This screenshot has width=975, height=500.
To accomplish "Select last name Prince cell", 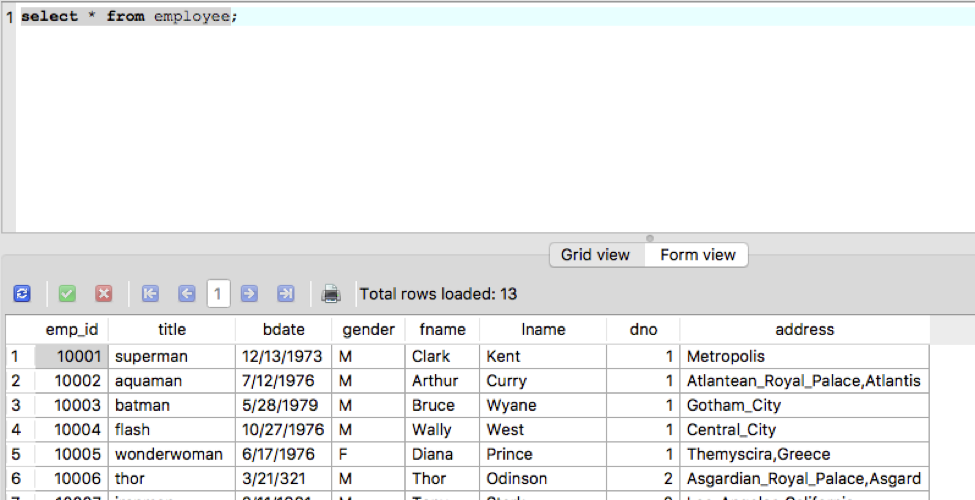I will (x=543, y=454).
